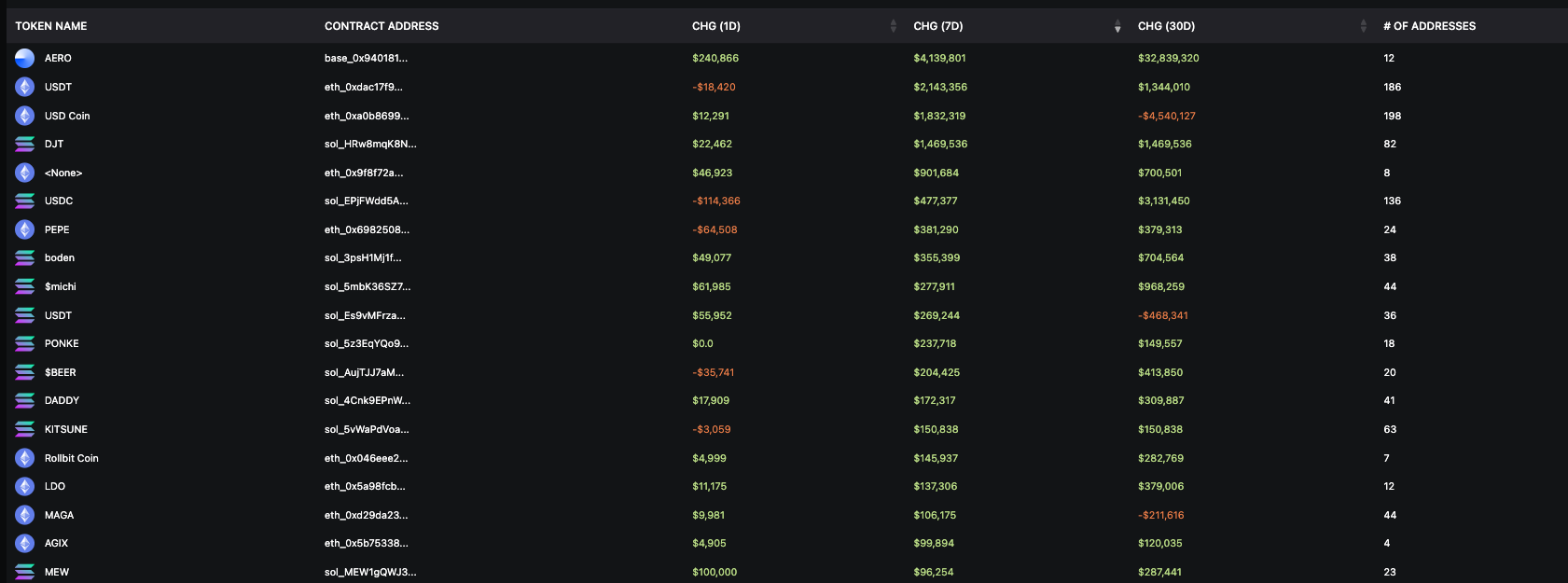Click the Ethereum icon next to AGIX
The height and width of the screenshot is (583, 1568).
tap(25, 543)
